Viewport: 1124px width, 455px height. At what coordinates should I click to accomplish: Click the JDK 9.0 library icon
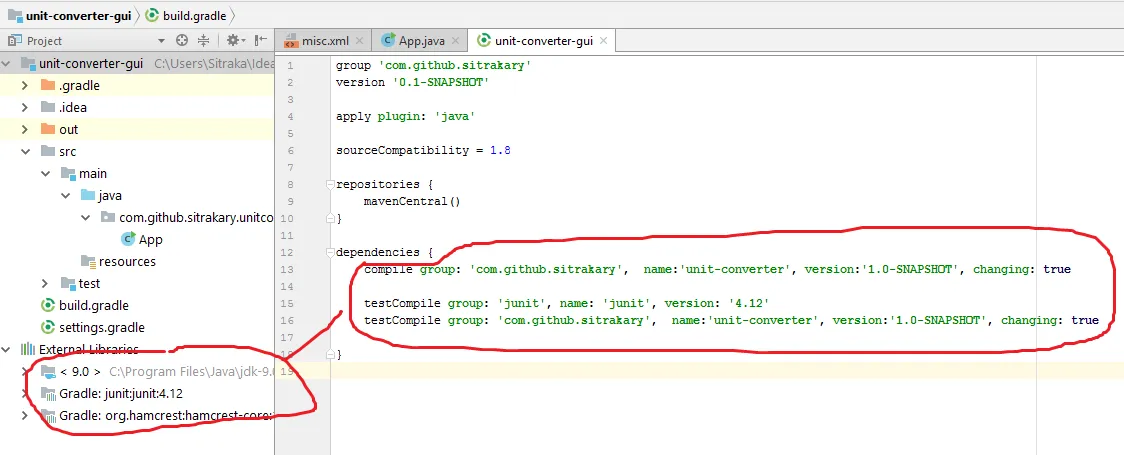pyautogui.click(x=48, y=371)
